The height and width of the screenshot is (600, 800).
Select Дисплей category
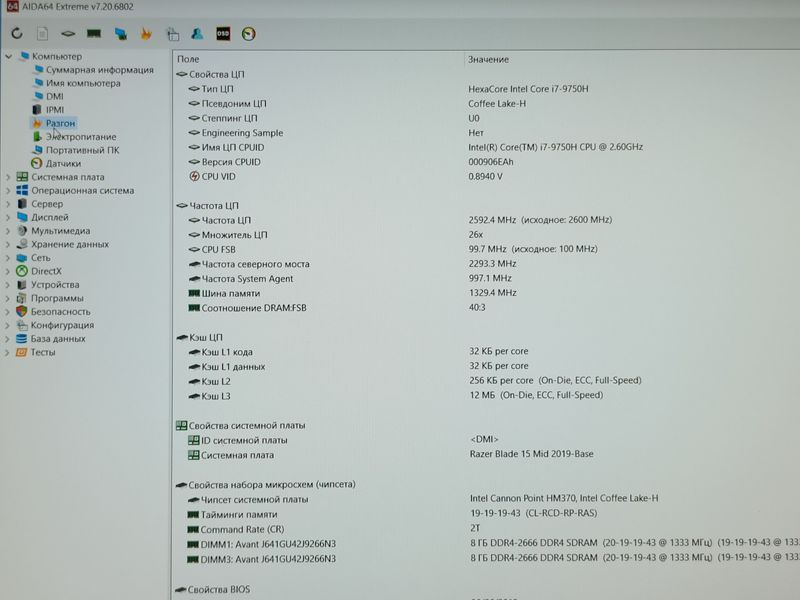coord(50,217)
